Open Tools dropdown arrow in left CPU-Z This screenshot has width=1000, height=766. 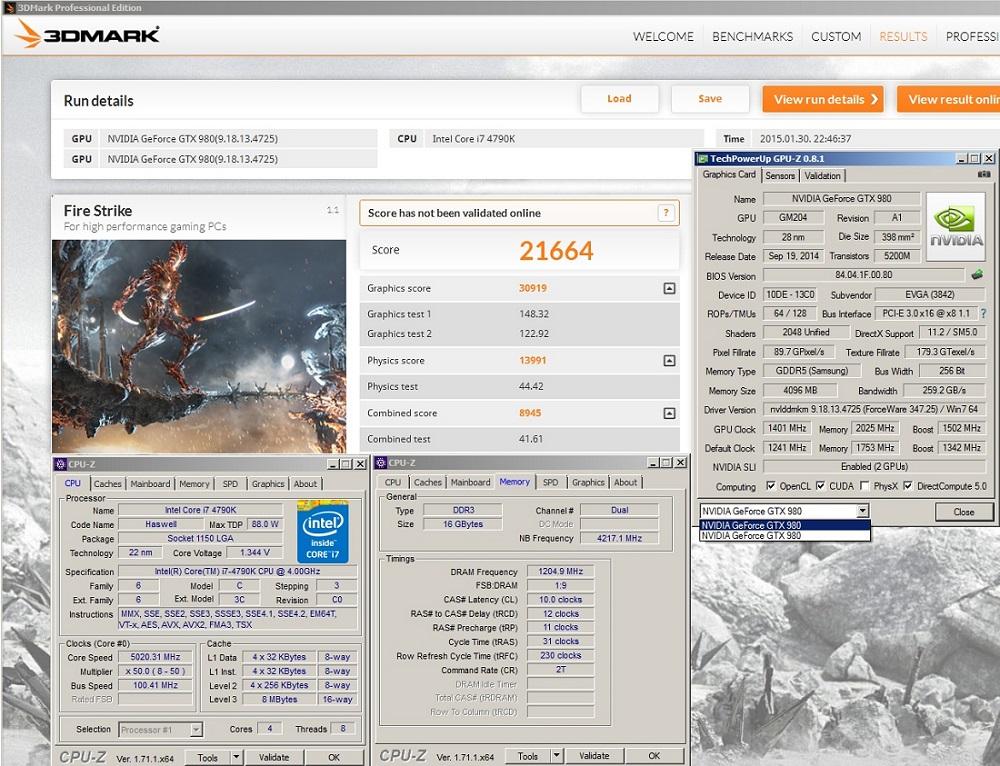point(236,757)
